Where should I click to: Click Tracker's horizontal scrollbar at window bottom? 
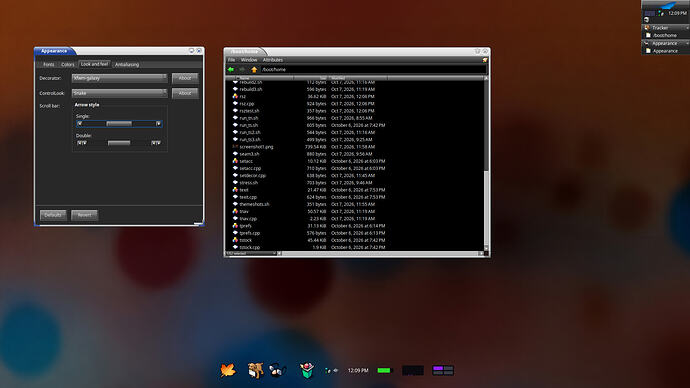tap(380, 253)
